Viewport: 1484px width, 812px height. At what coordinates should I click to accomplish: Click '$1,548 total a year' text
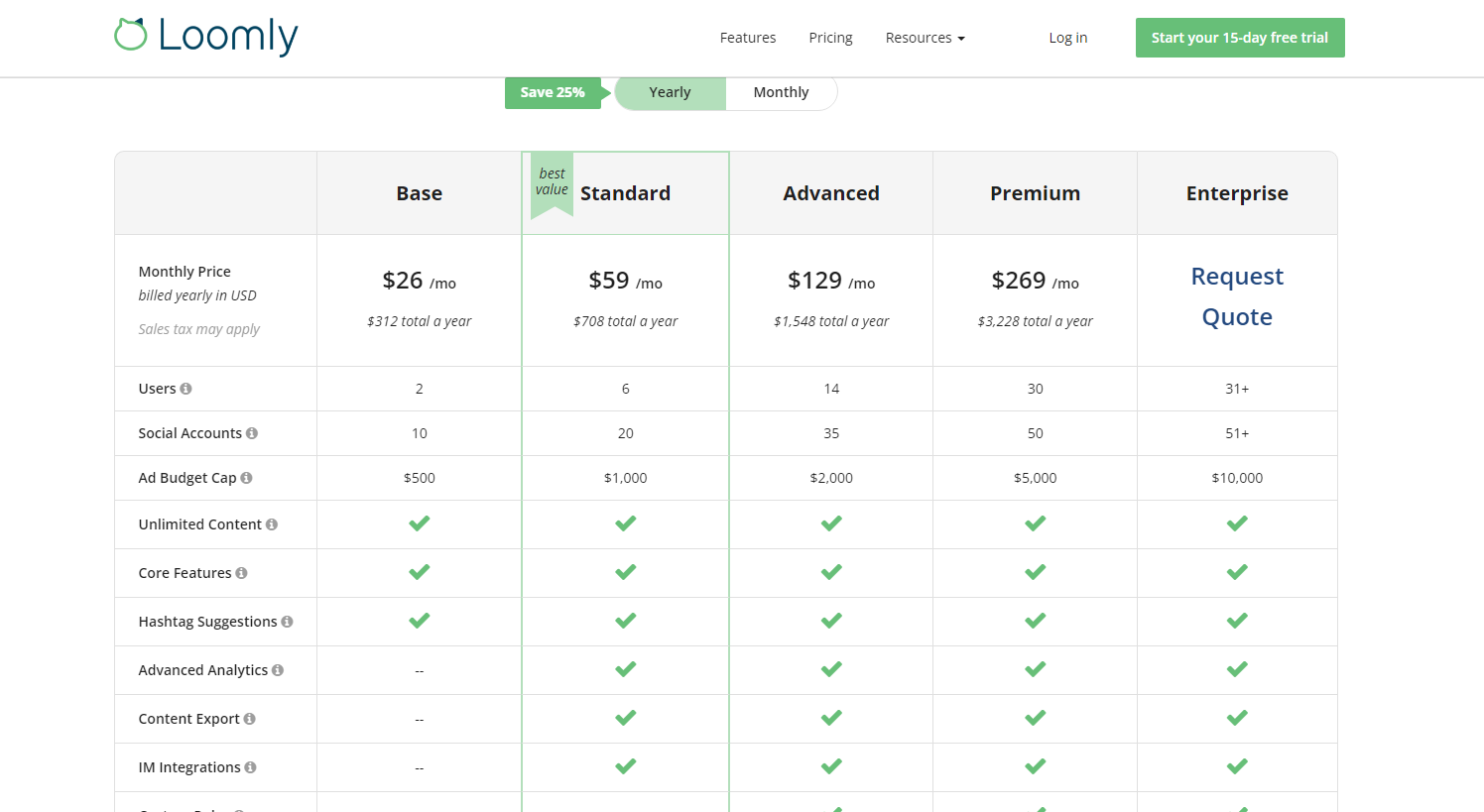831,321
